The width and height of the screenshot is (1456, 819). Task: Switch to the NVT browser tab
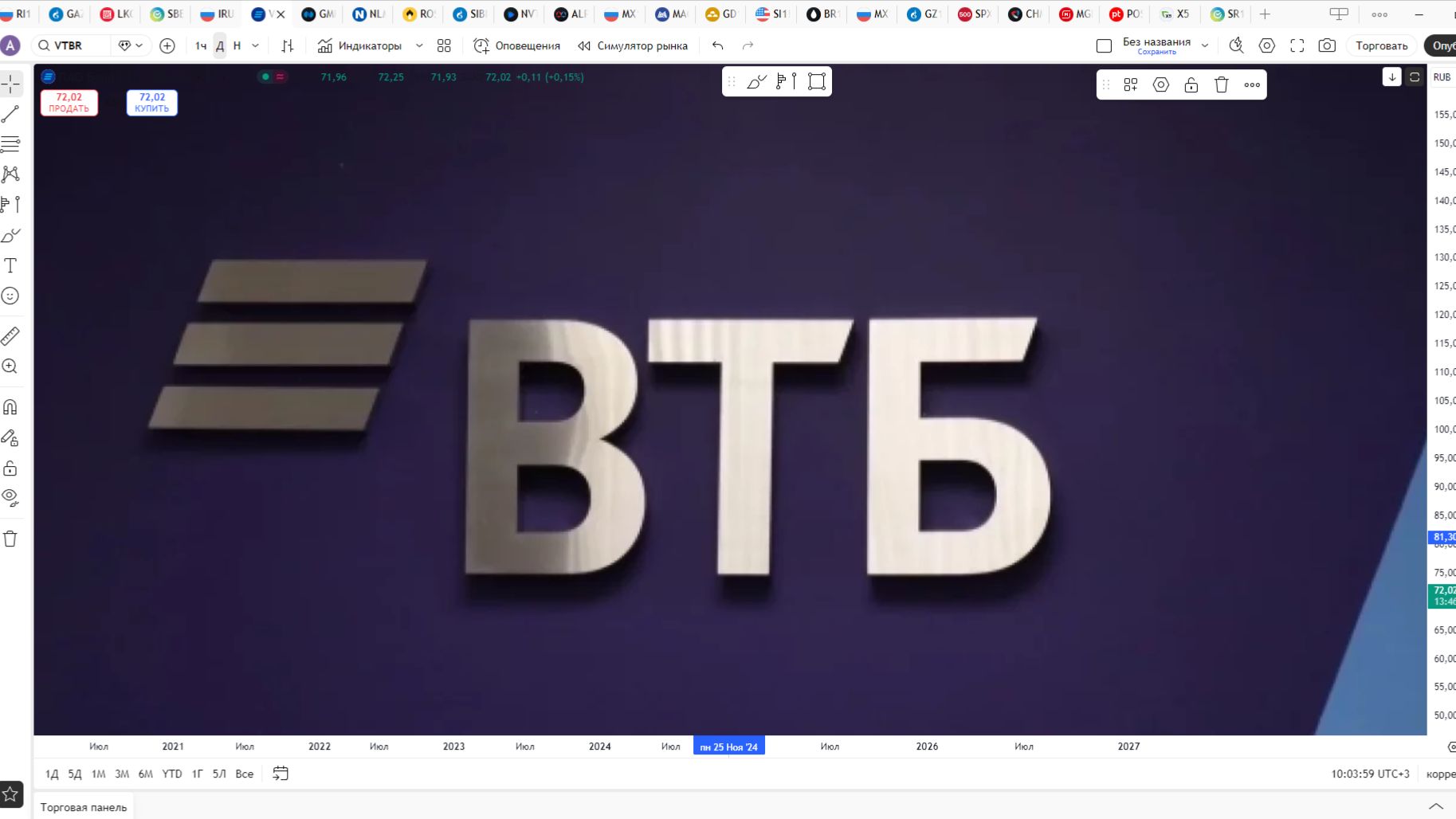pyautogui.click(x=521, y=14)
